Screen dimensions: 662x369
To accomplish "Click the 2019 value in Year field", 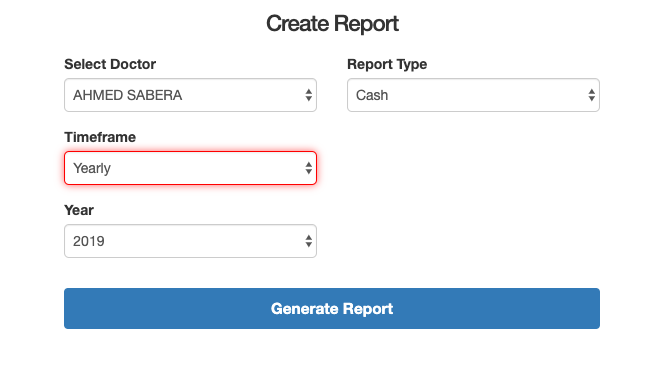I will click(x=89, y=241).
